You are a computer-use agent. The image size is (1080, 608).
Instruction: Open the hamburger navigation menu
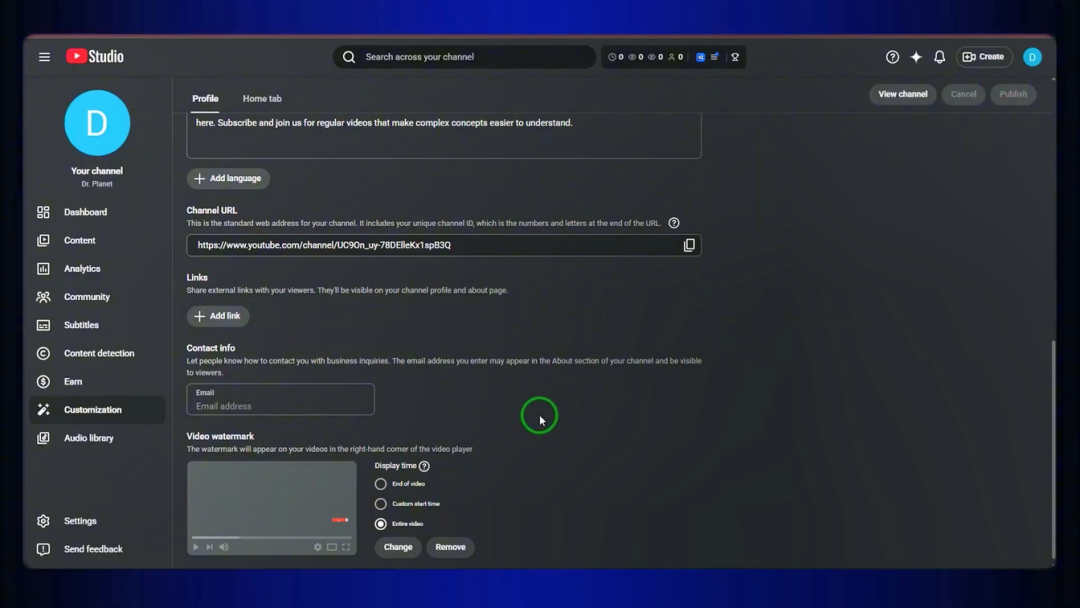coord(44,57)
